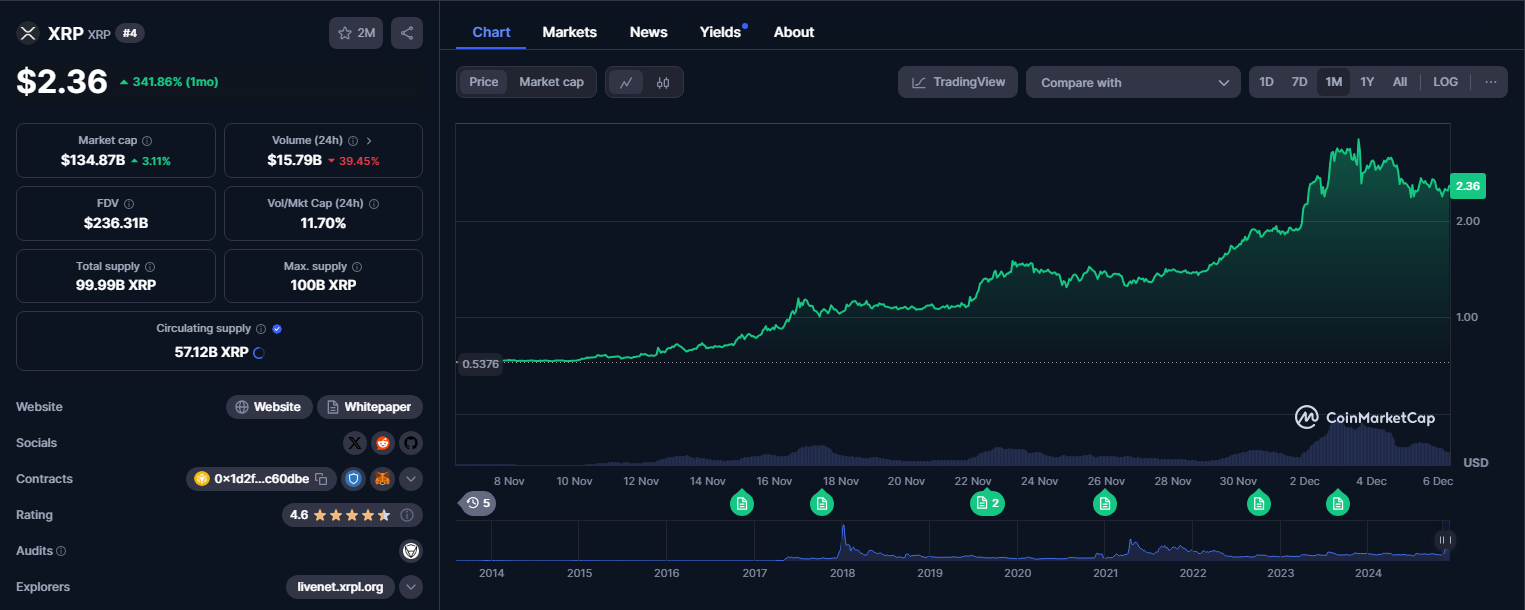Enable LOG scale on the chart

point(1445,82)
